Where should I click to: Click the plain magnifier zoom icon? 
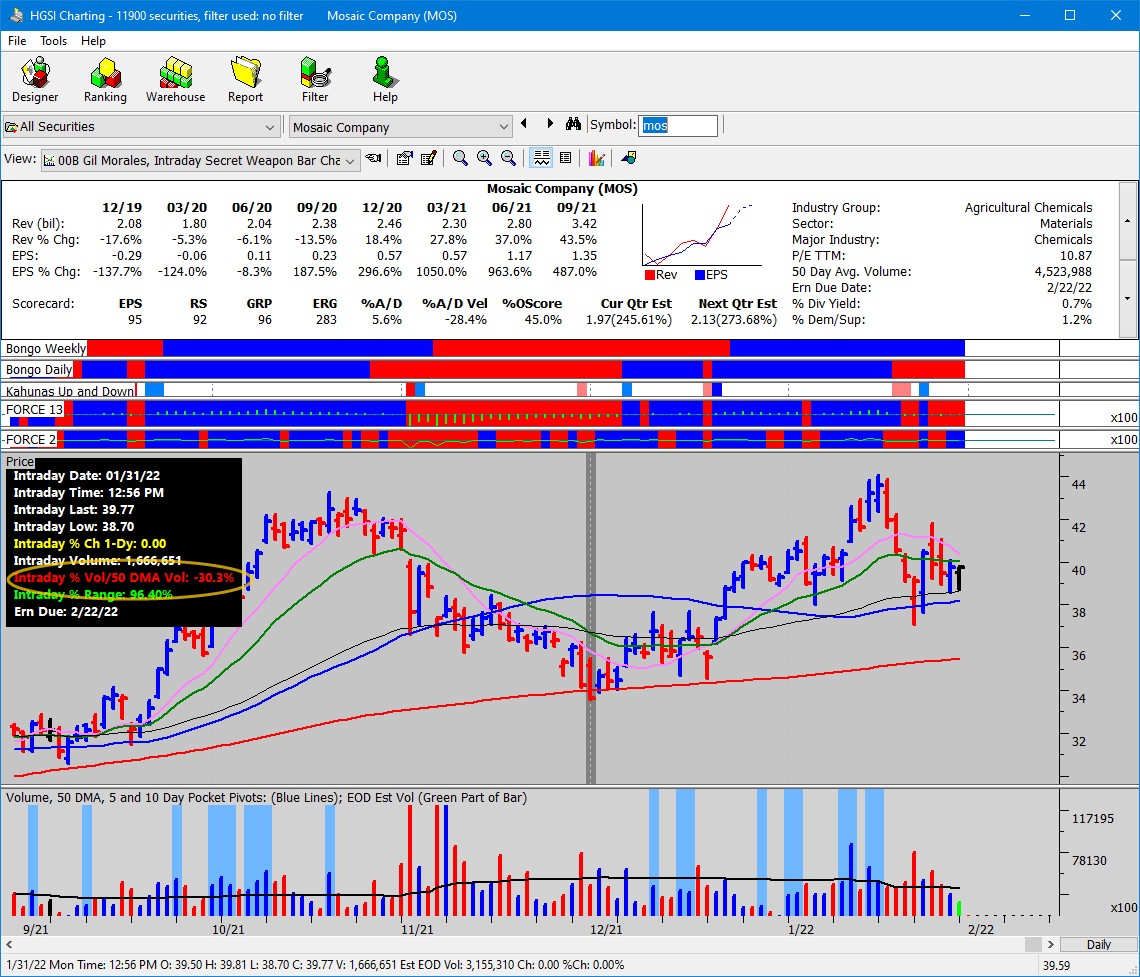pyautogui.click(x=459, y=158)
